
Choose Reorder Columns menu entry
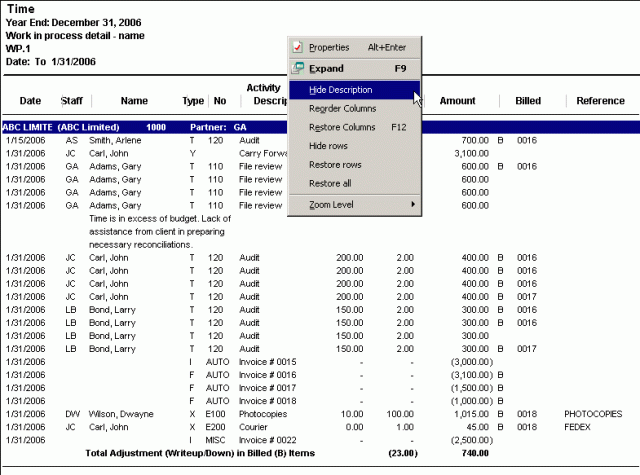tap(343, 108)
